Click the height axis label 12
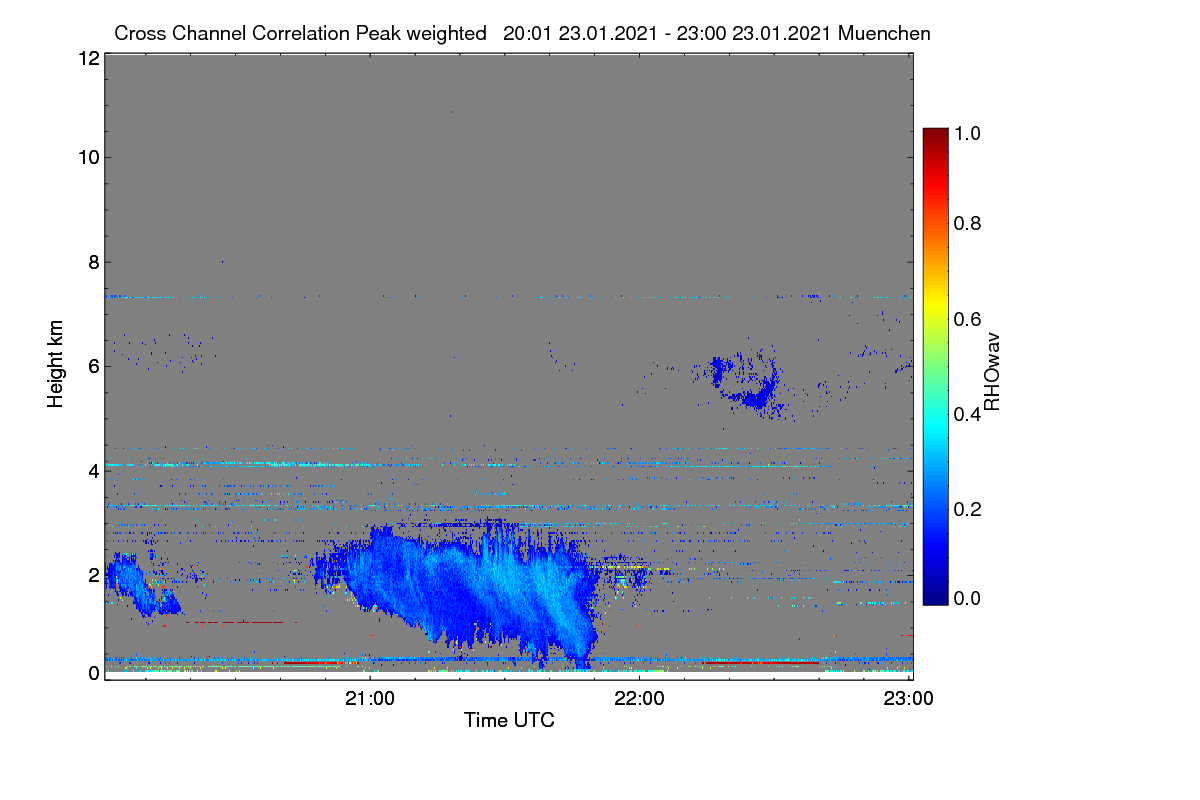 (88, 58)
